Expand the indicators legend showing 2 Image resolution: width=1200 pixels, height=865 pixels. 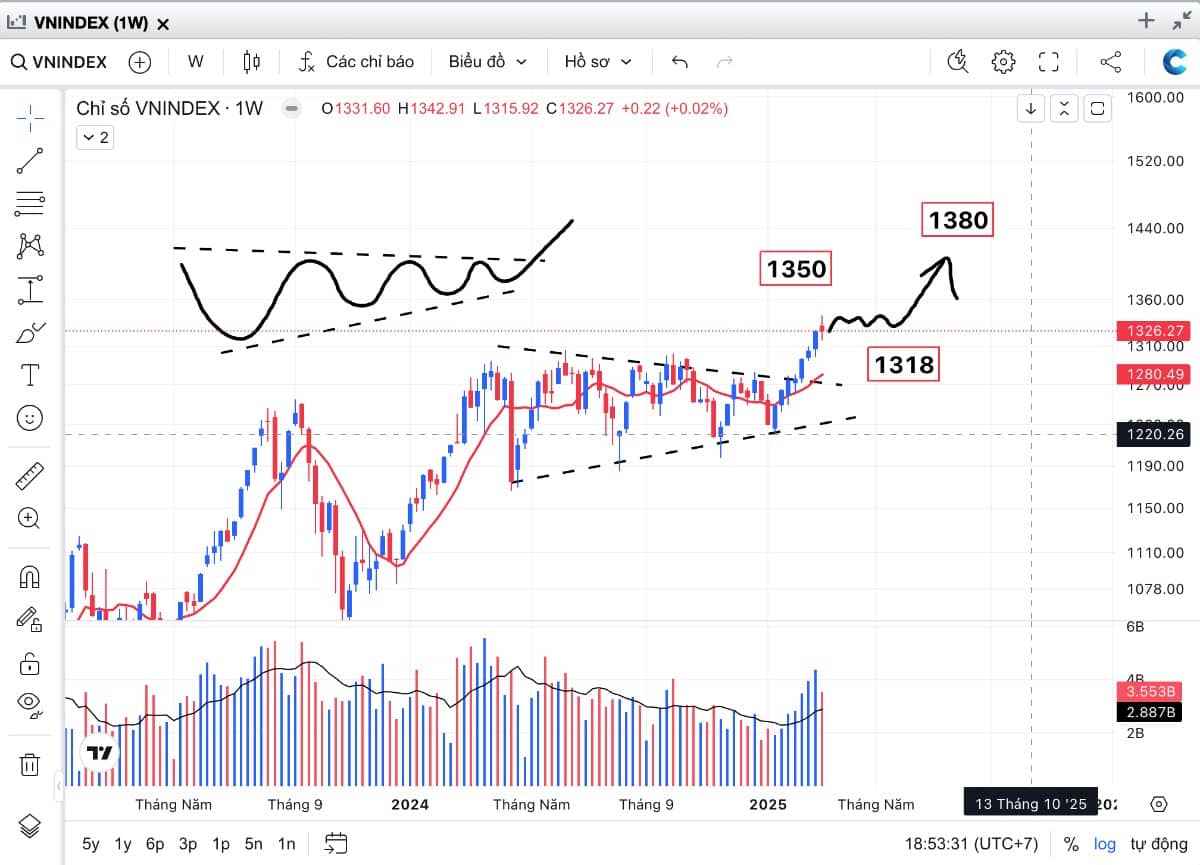coord(94,137)
